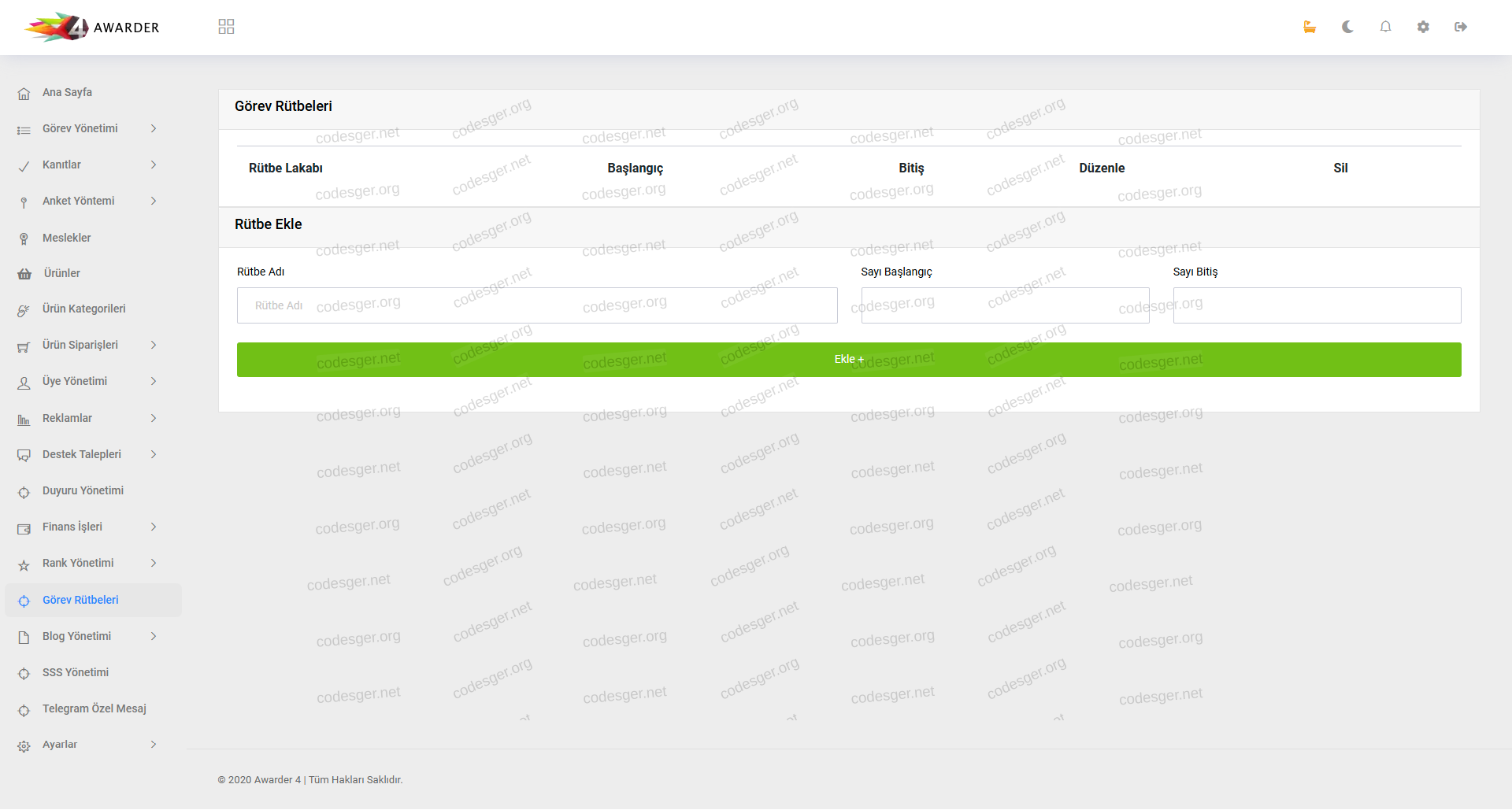Click the Sayı Başlangıç input box

tap(1005, 305)
